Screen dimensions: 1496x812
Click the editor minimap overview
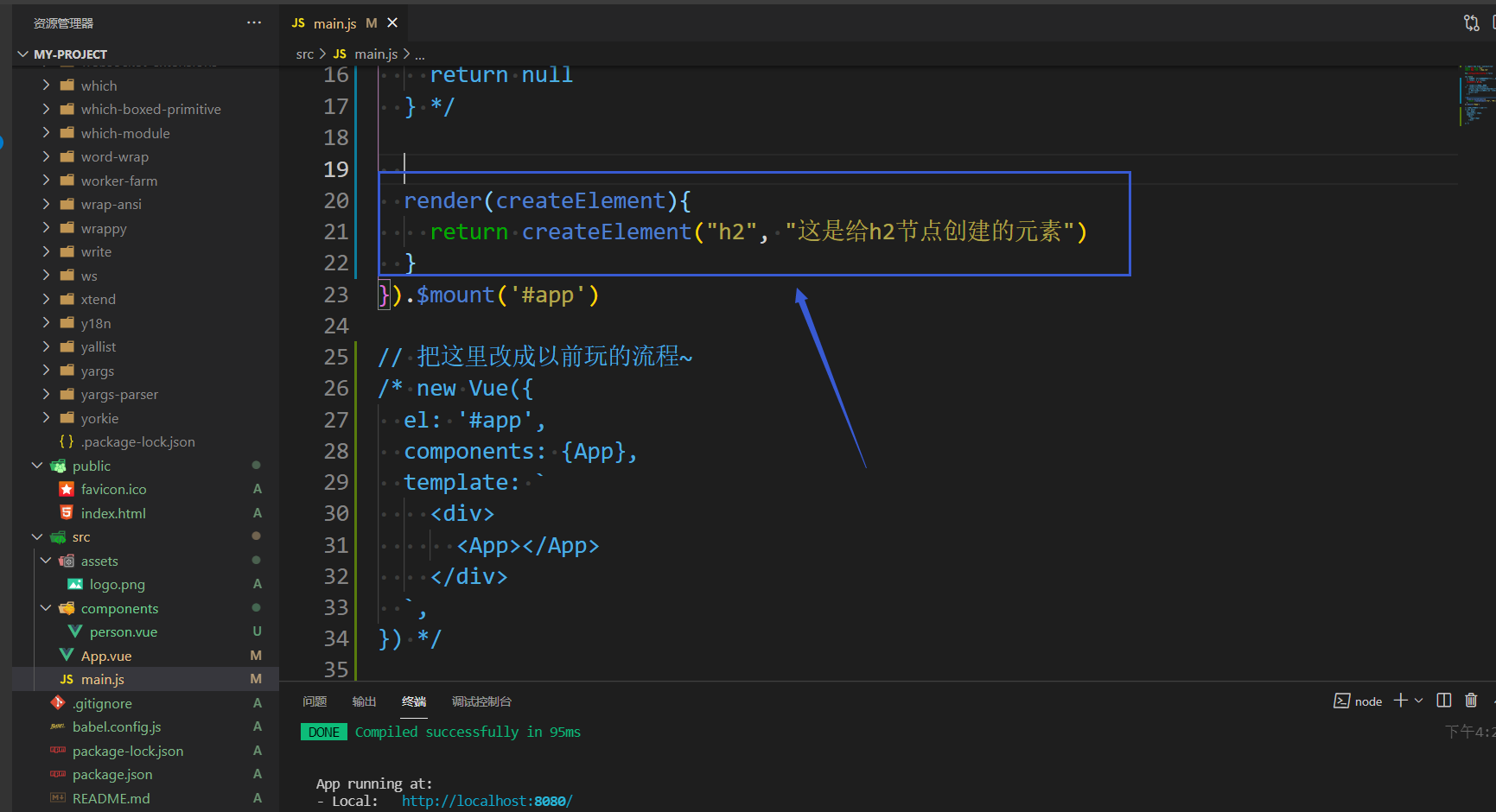tap(1476, 95)
